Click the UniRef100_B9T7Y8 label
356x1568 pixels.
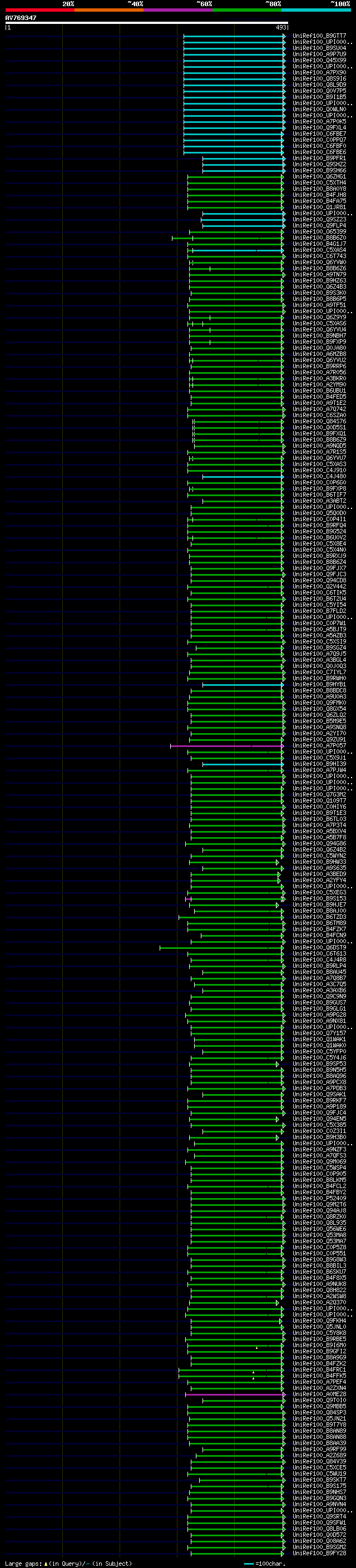coord(319,1424)
